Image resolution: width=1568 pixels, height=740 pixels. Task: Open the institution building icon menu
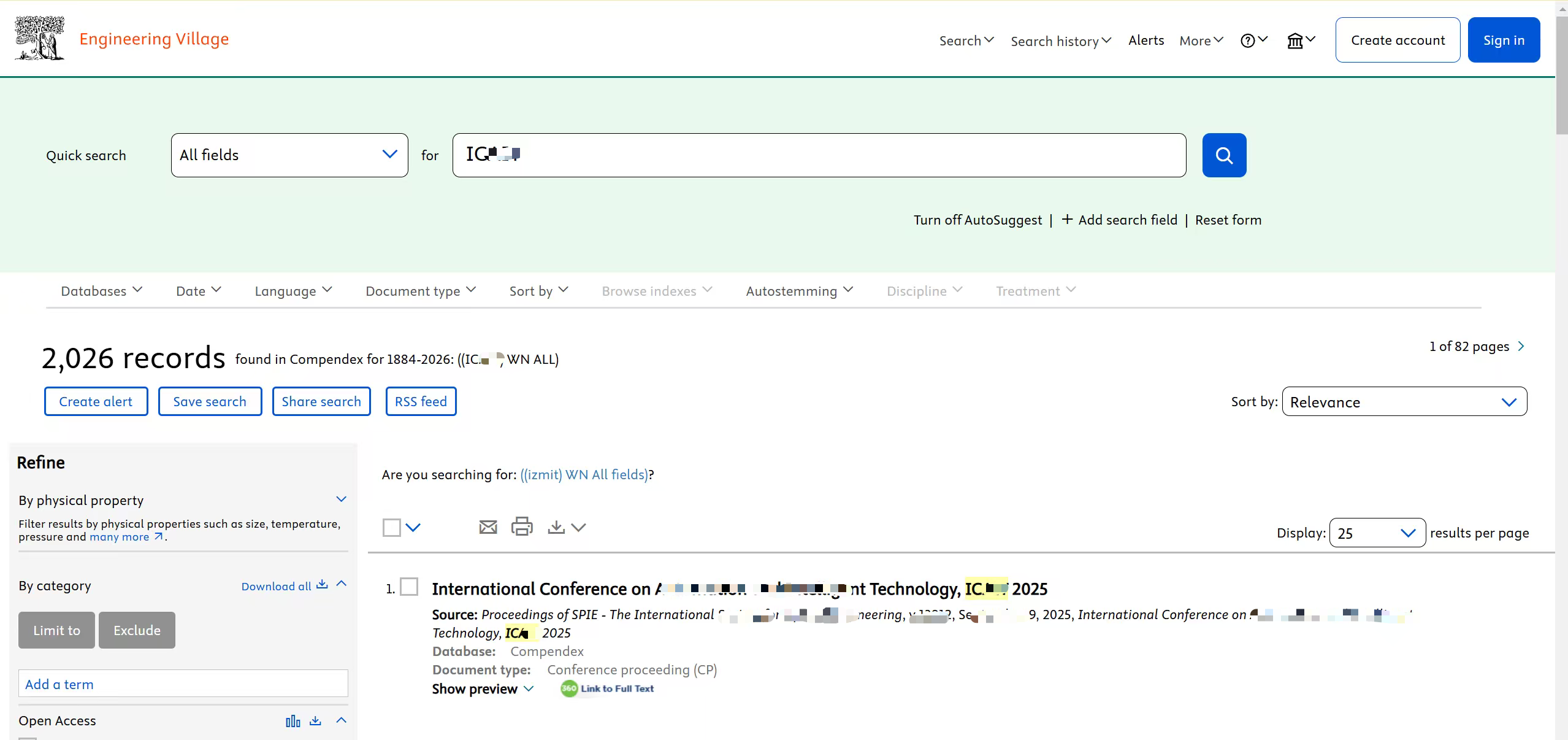[x=1301, y=40]
